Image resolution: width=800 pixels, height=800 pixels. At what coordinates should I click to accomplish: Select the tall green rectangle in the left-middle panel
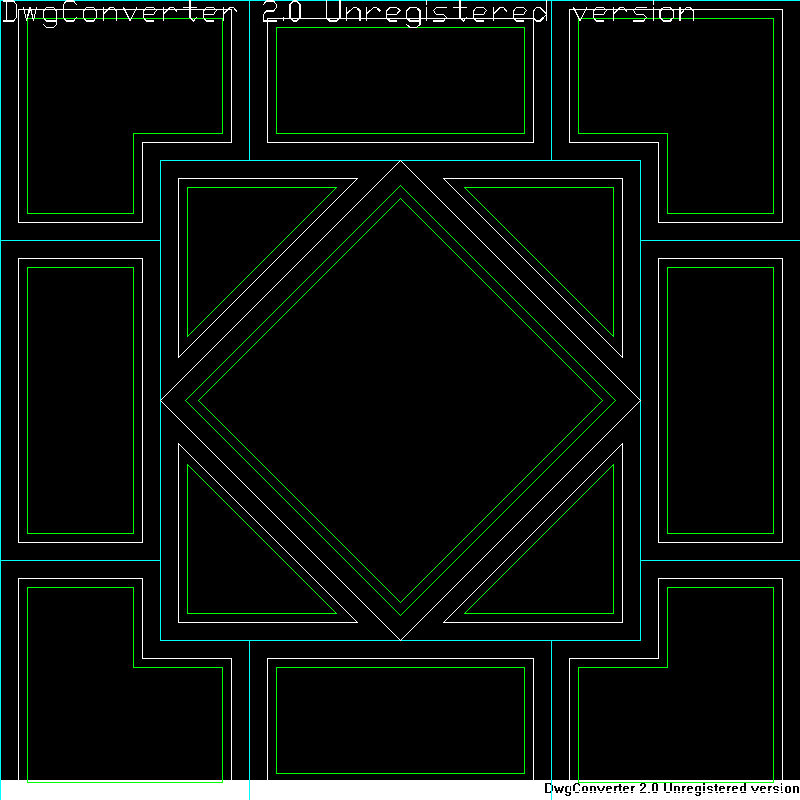(81, 401)
